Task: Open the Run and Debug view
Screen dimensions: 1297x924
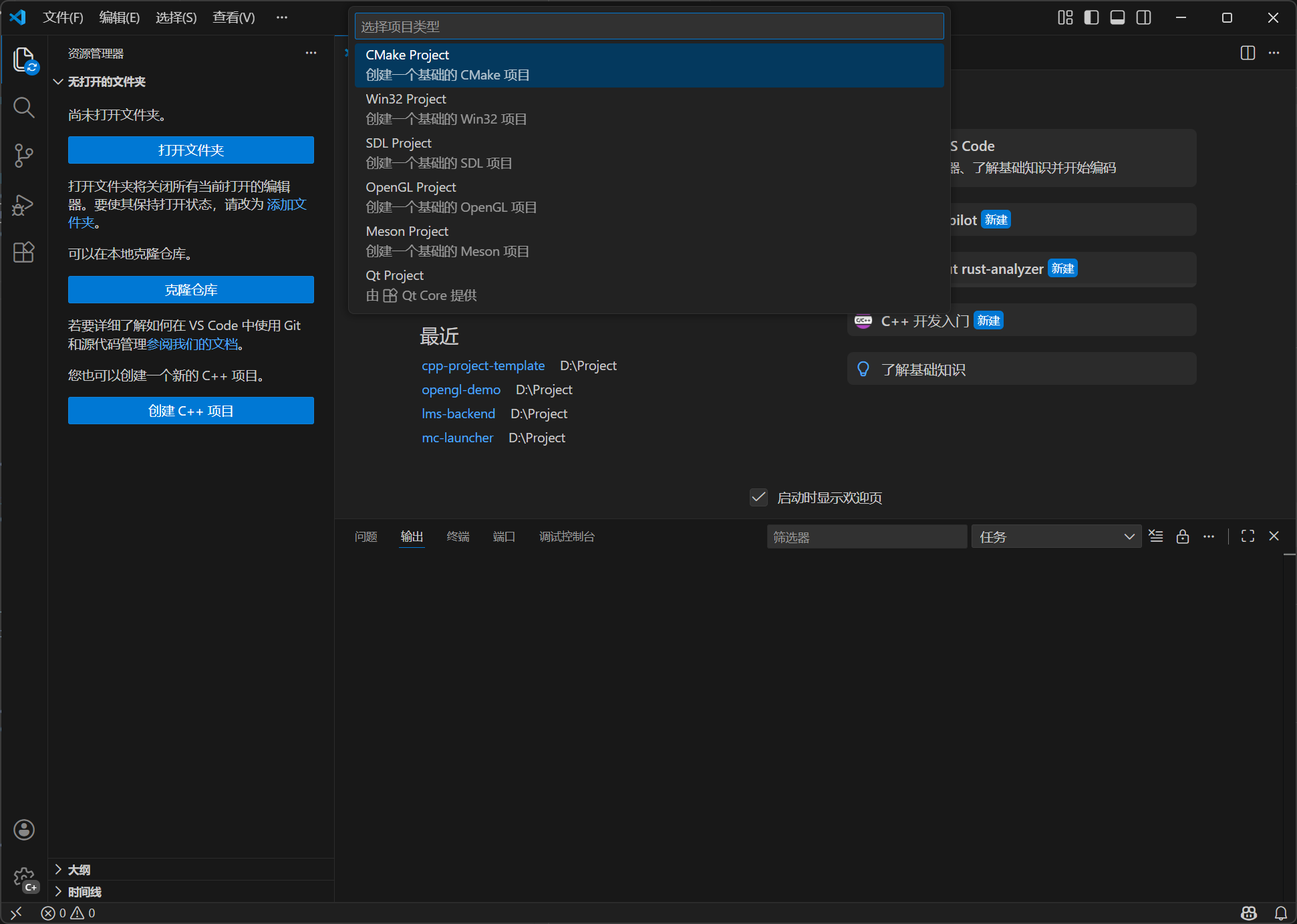Action: [x=24, y=204]
